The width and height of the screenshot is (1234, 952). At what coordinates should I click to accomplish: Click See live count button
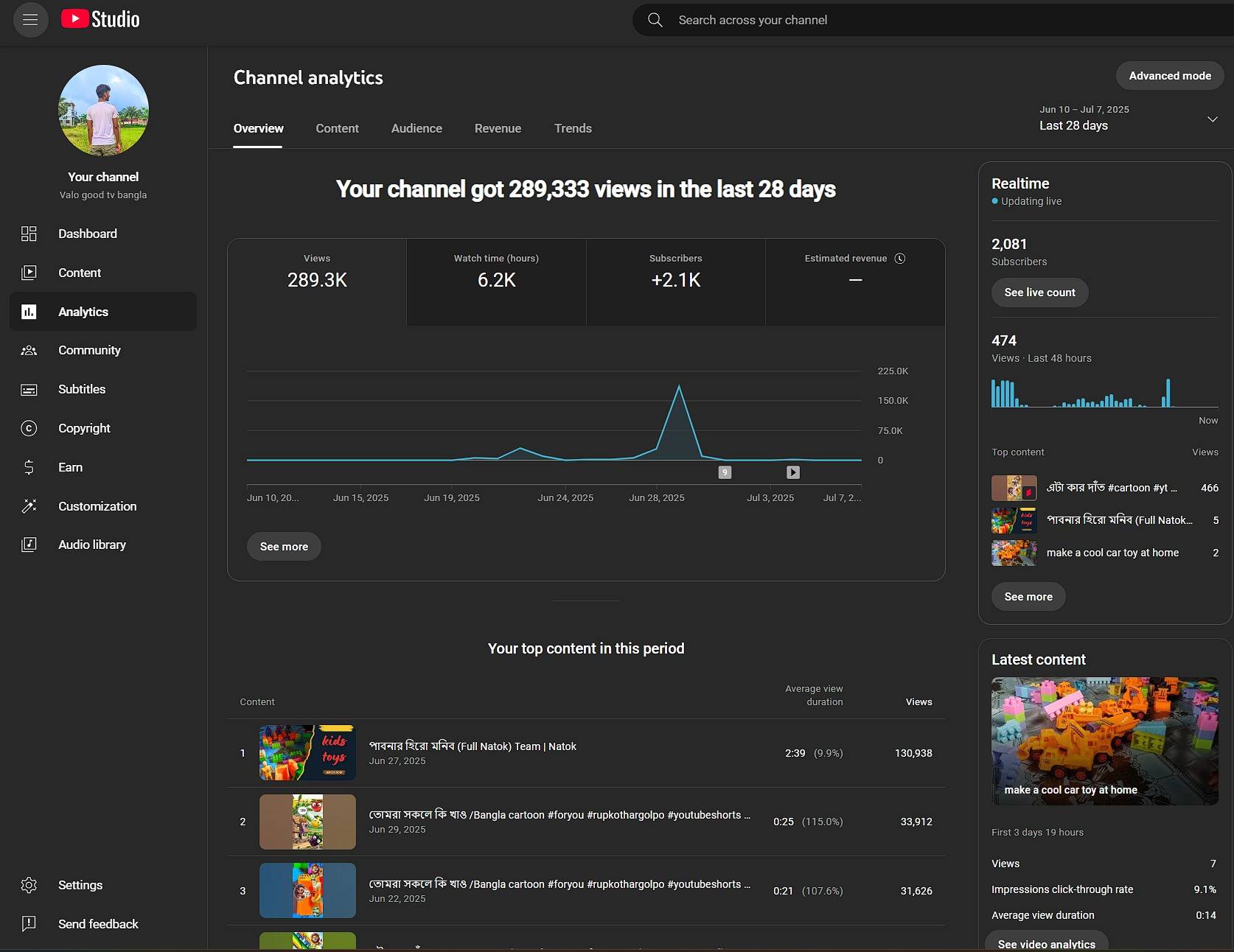tap(1039, 293)
